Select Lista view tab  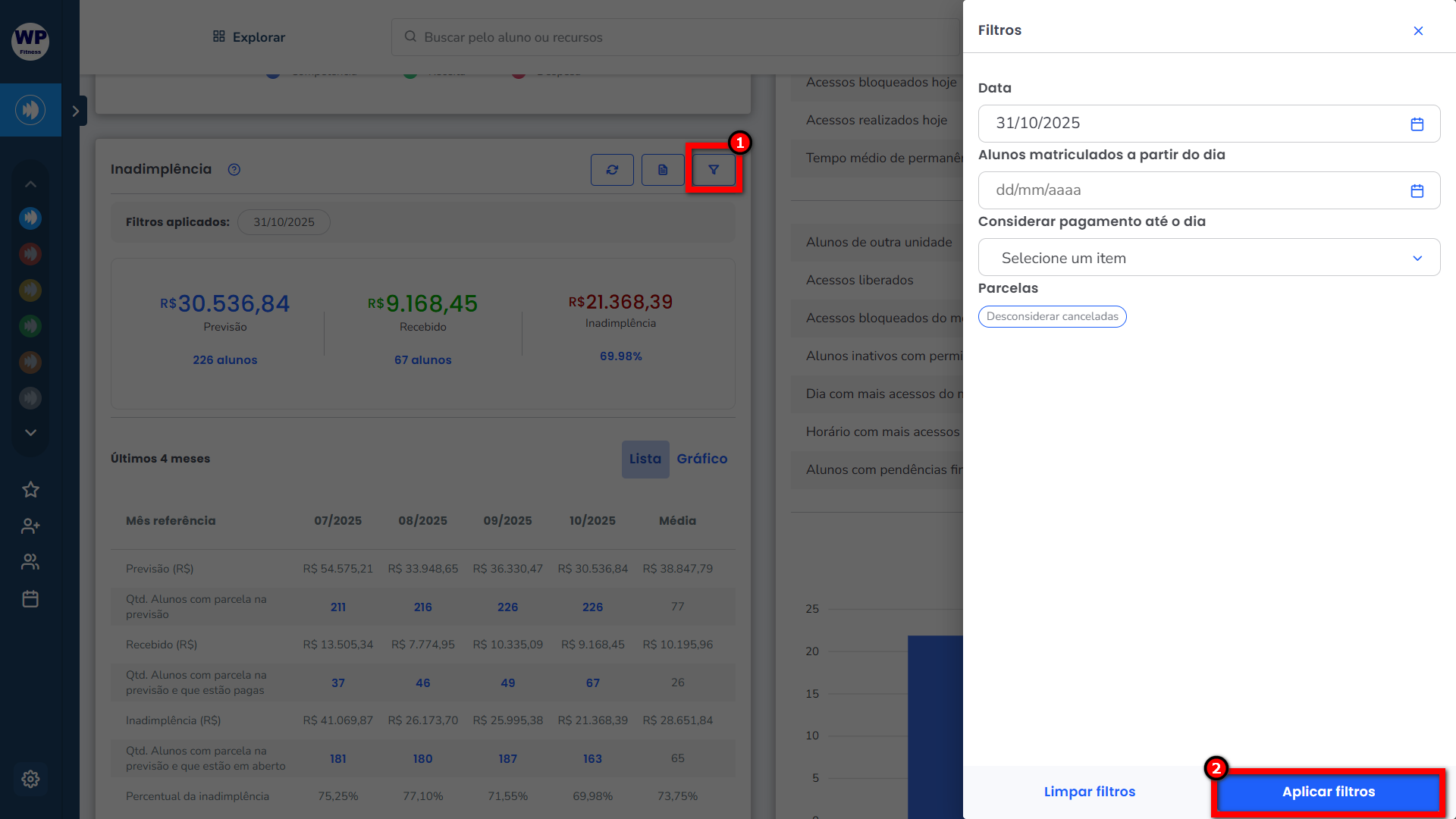click(645, 459)
